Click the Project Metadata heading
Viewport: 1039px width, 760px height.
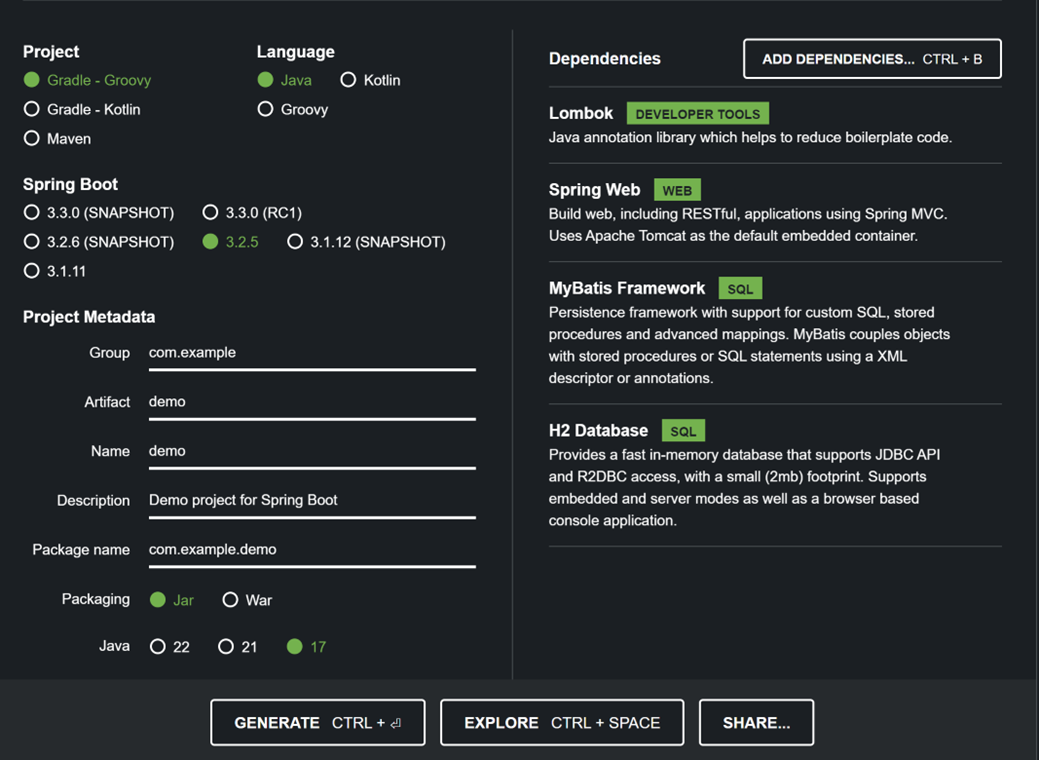(x=89, y=317)
